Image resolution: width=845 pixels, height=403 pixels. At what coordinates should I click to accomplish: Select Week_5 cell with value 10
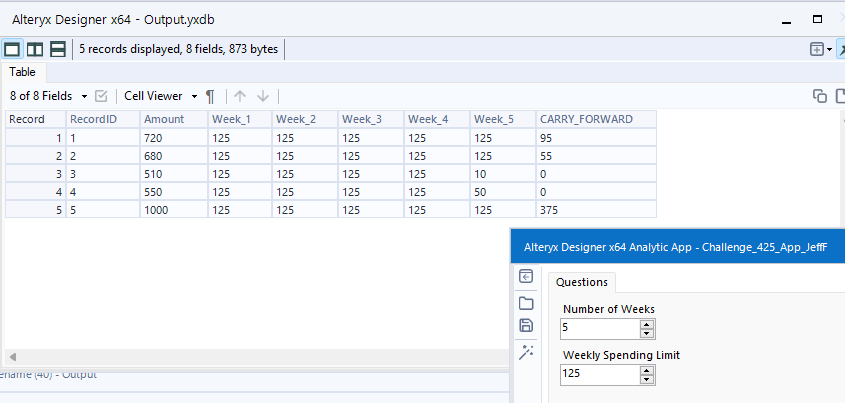[x=503, y=174]
